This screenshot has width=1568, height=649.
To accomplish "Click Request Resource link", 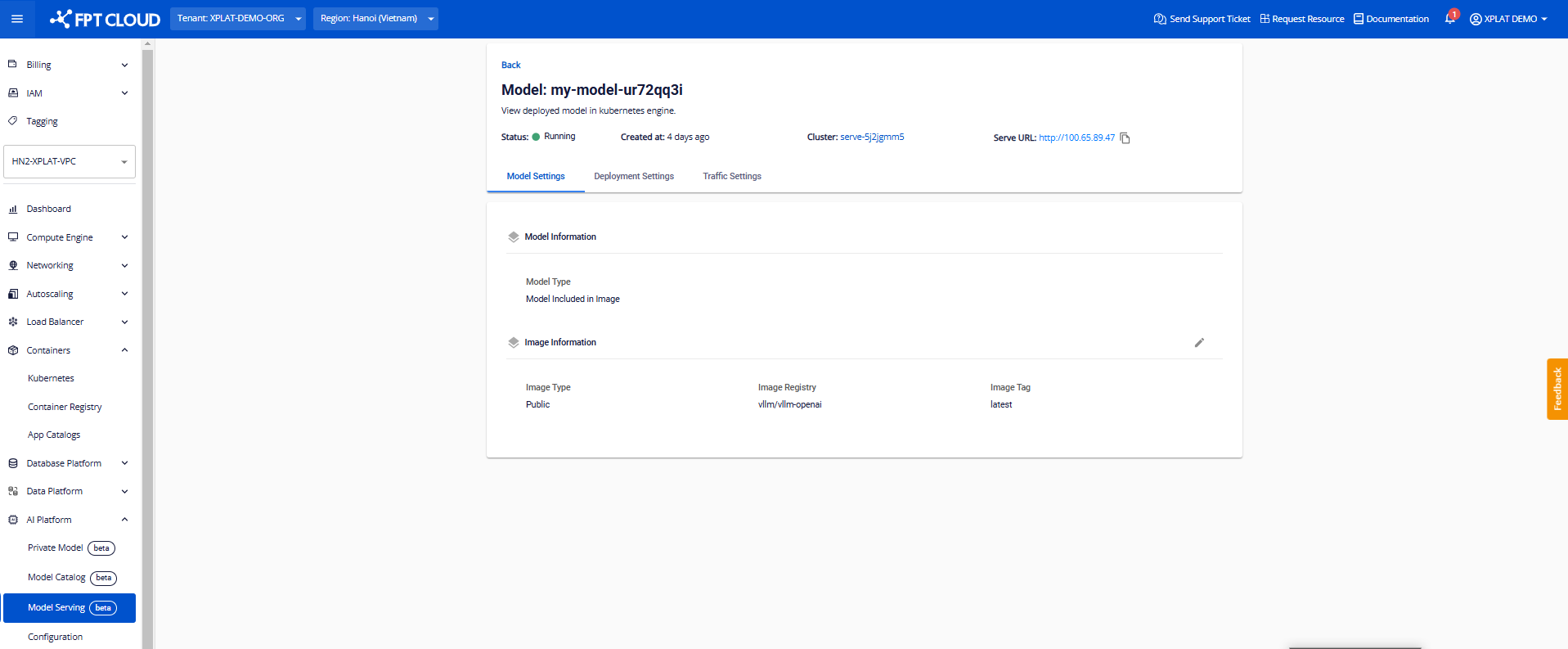I will point(1308,19).
